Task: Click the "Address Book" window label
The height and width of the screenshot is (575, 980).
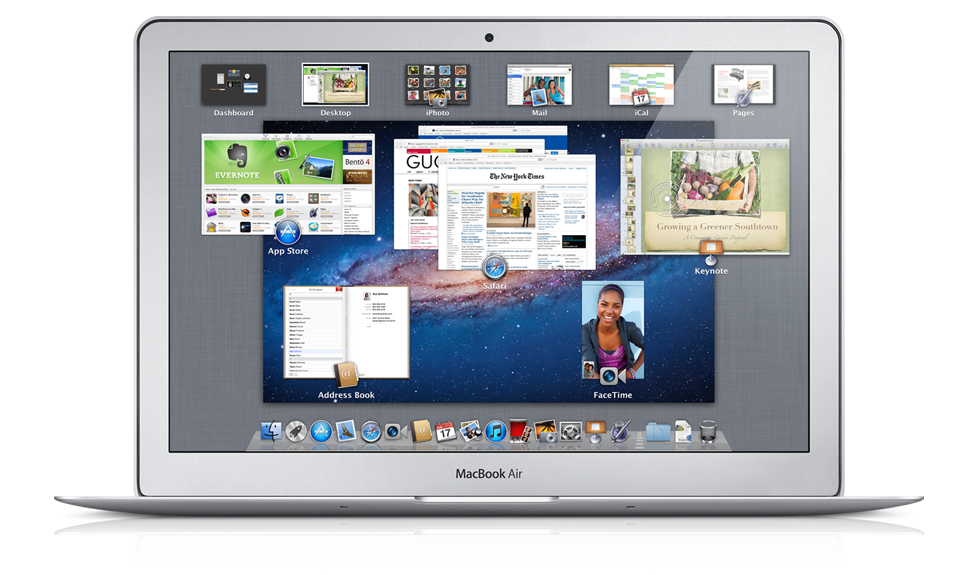Action: pos(346,395)
